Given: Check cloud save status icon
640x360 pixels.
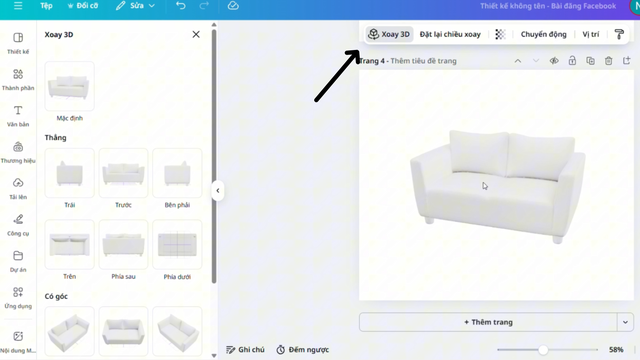Looking at the screenshot, I should [x=233, y=6].
